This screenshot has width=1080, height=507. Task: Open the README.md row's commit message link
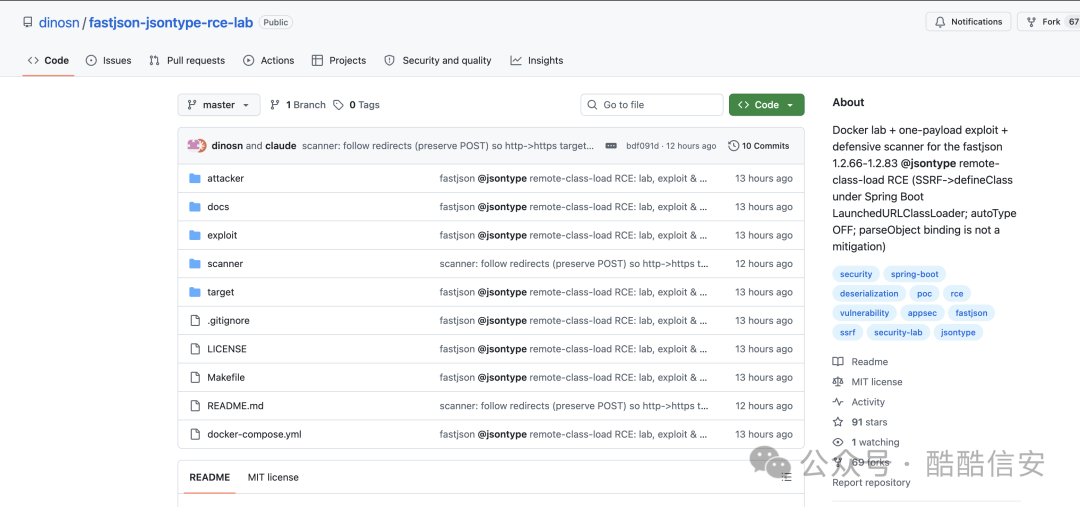pos(574,406)
